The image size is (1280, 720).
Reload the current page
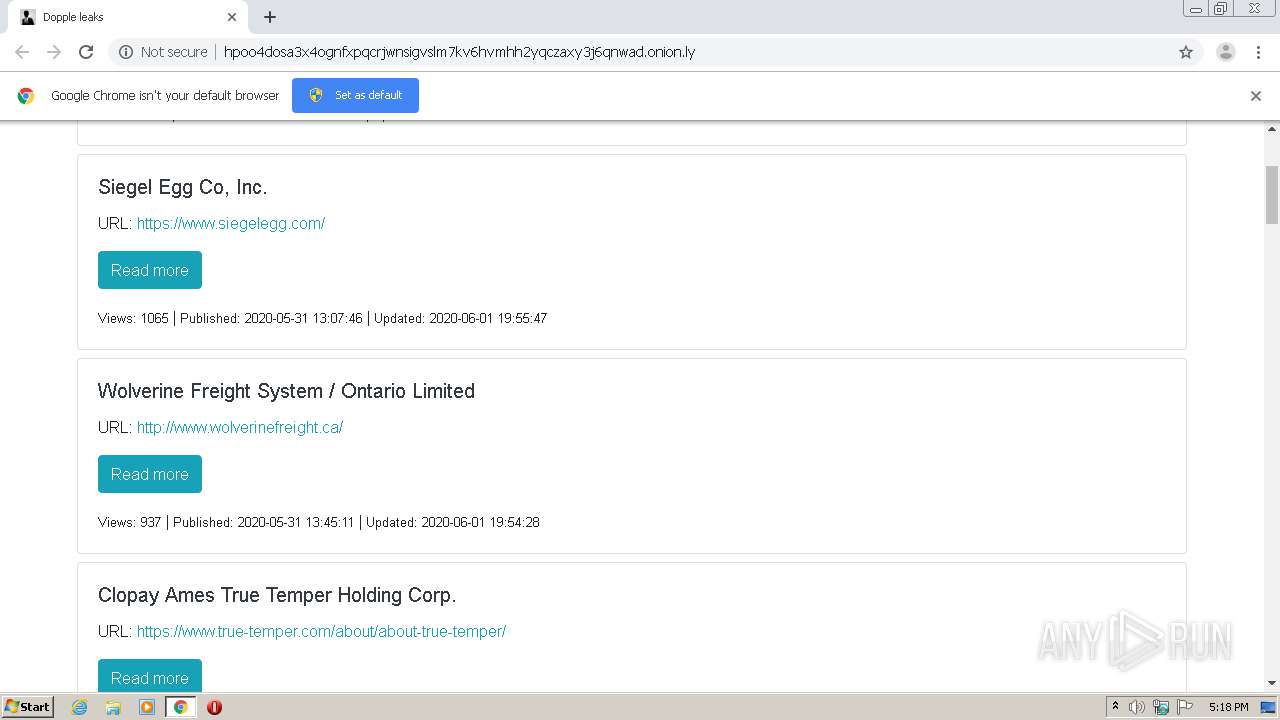click(86, 52)
